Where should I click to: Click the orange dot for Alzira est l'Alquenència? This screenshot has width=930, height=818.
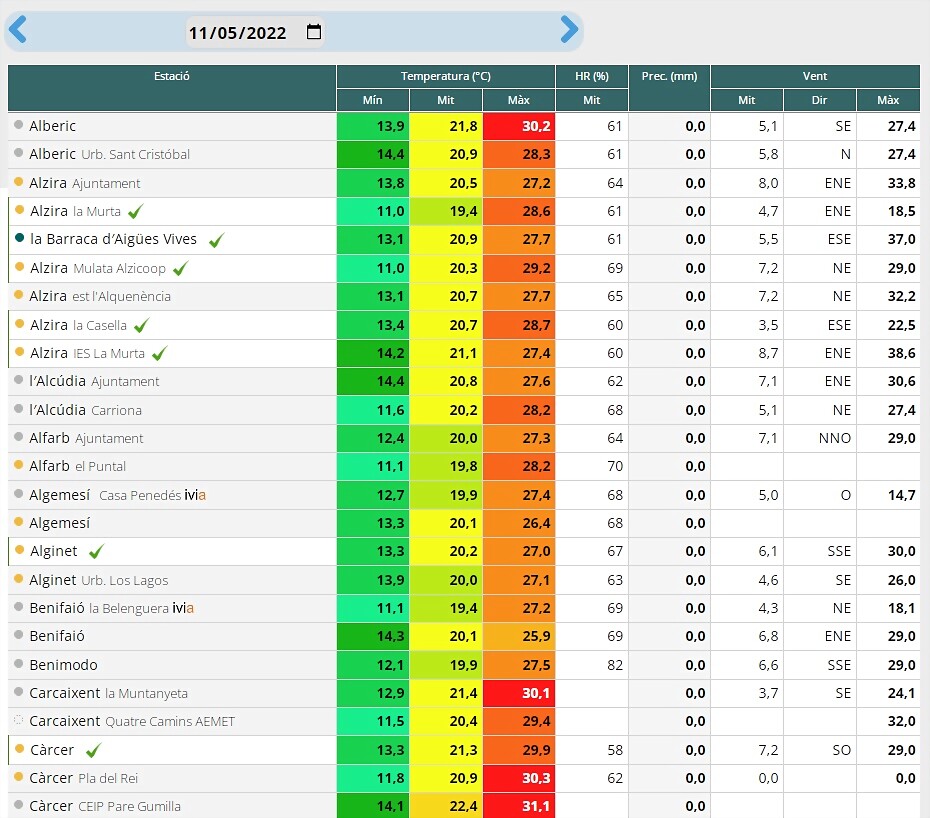[18, 295]
